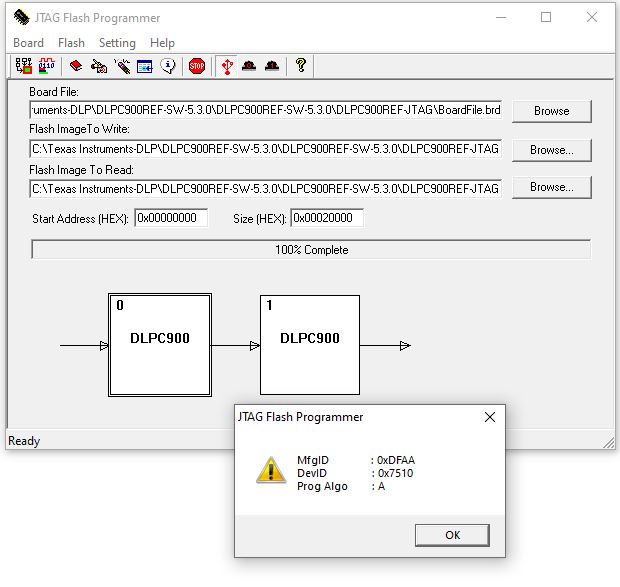Select DLPC900 device 0 in chain
Screen dimensions: 620x587
(160, 345)
